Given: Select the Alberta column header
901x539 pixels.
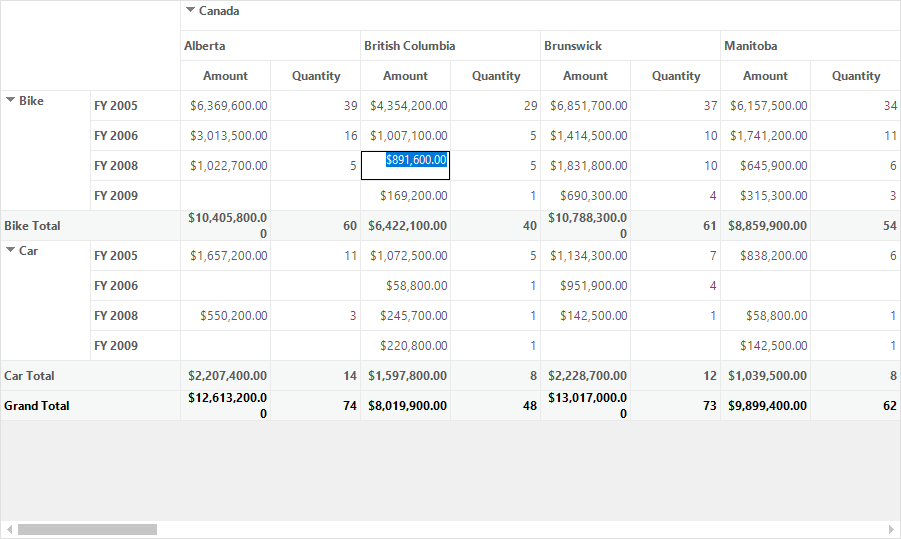Looking at the screenshot, I should pyautogui.click(x=270, y=45).
